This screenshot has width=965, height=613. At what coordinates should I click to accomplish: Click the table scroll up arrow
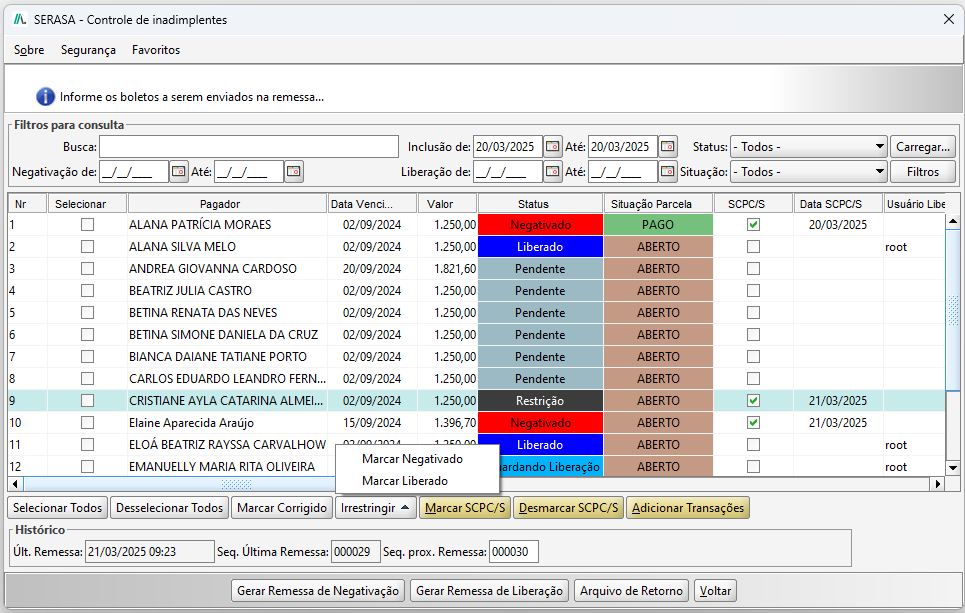click(x=953, y=221)
